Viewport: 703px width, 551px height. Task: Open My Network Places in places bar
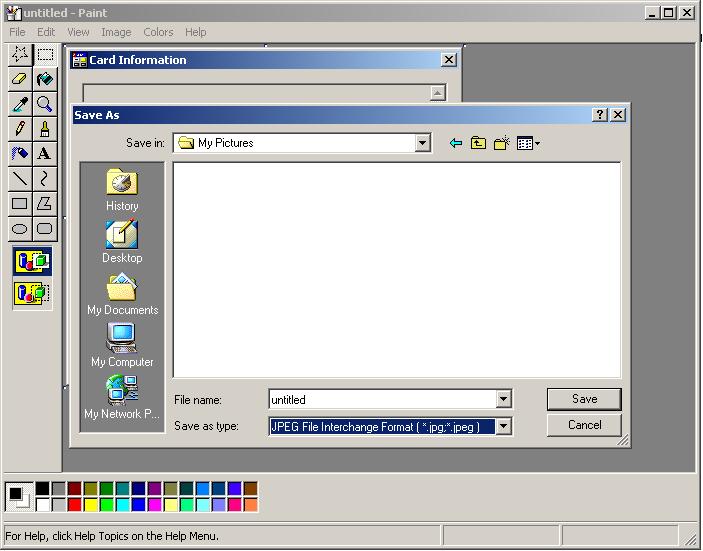tap(122, 398)
